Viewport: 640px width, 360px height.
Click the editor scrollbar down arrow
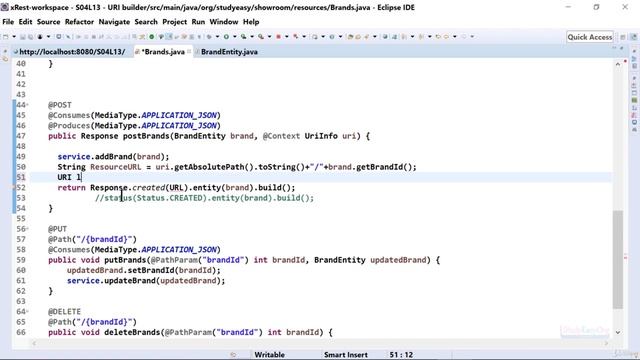point(618,333)
